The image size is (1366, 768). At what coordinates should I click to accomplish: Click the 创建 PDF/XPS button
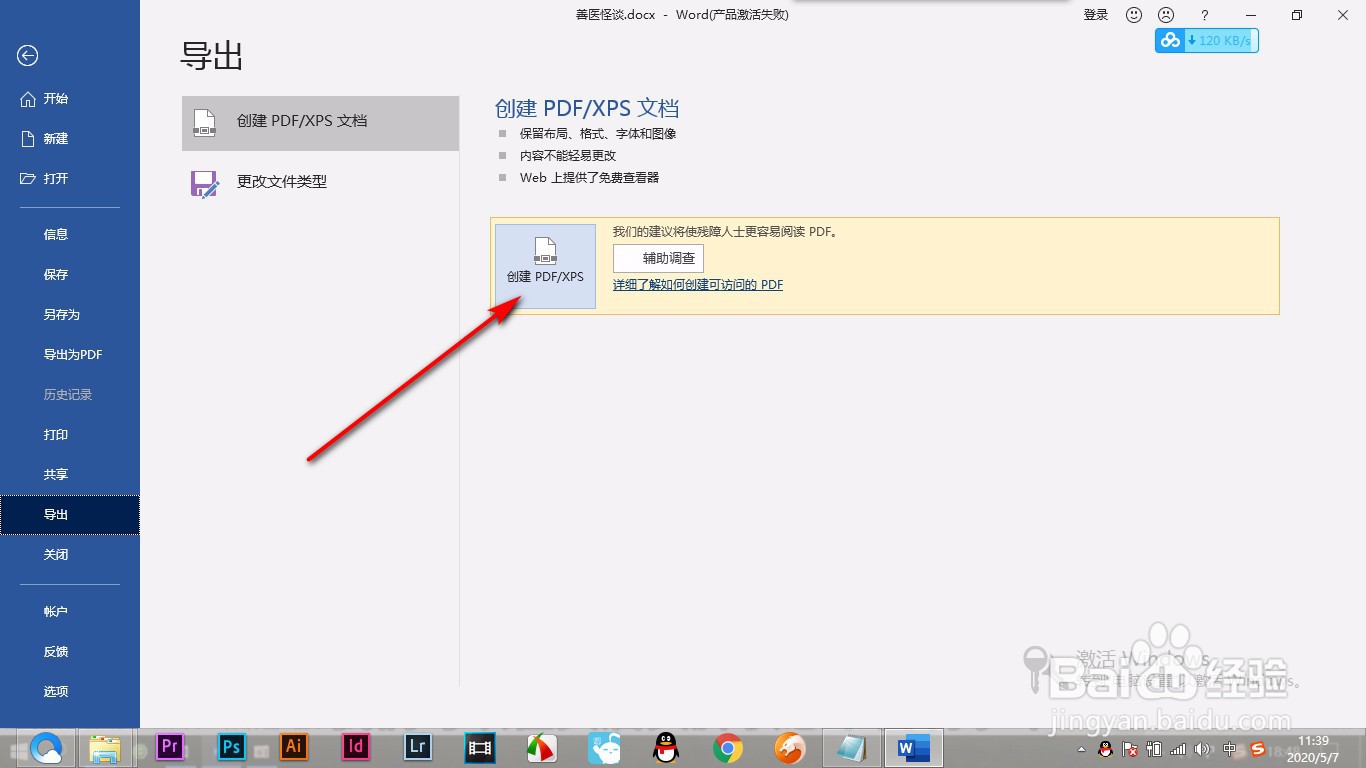tap(545, 266)
